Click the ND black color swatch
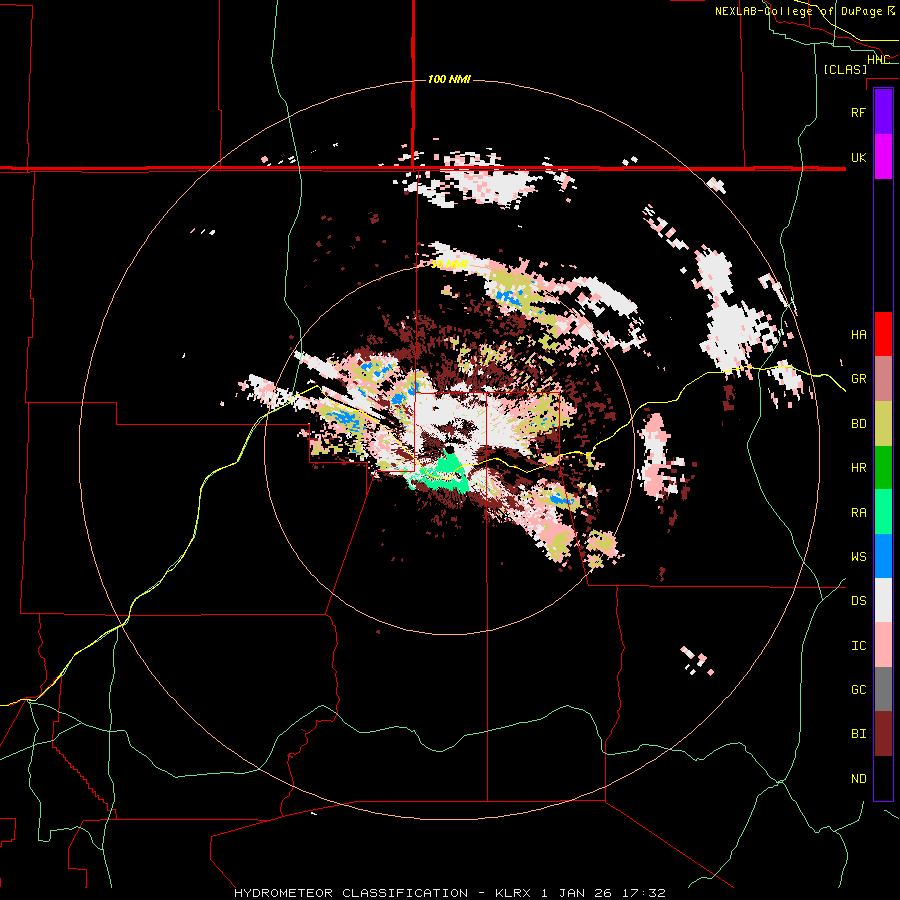Screen dimensions: 900x900 click(x=883, y=778)
